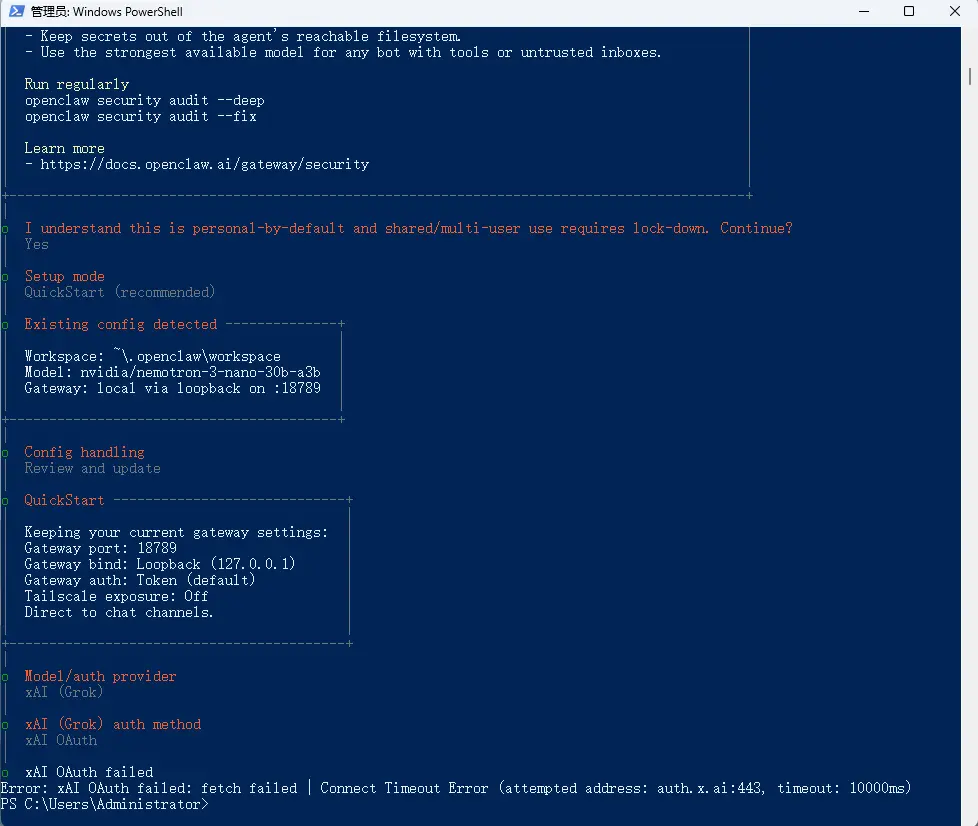This screenshot has height=826, width=978.
Task: Click the "Yes" answer text
Action: 36,245
